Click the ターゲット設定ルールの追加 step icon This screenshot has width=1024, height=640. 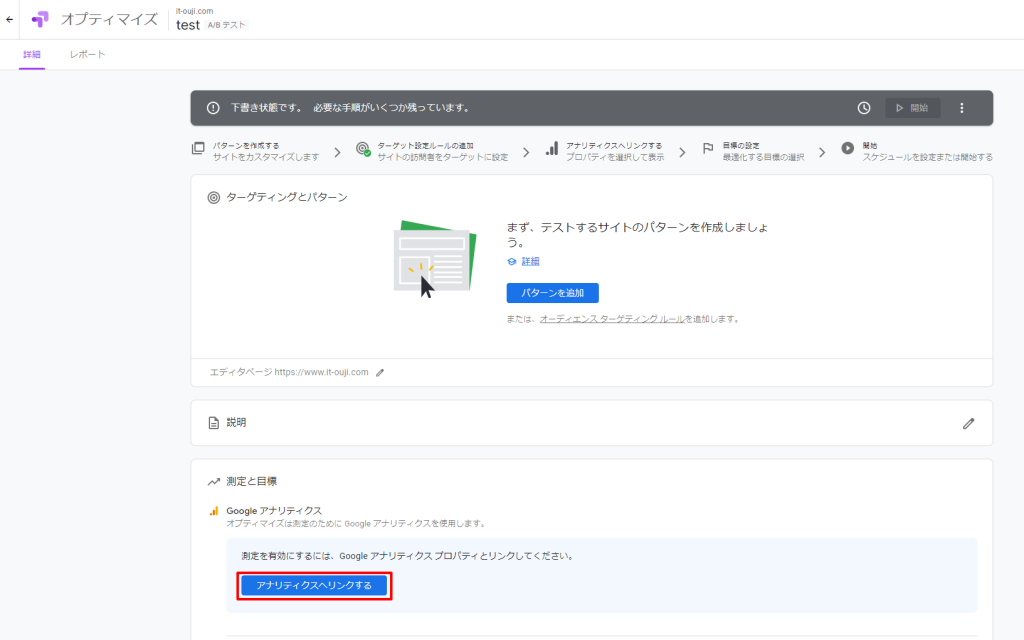point(363,150)
